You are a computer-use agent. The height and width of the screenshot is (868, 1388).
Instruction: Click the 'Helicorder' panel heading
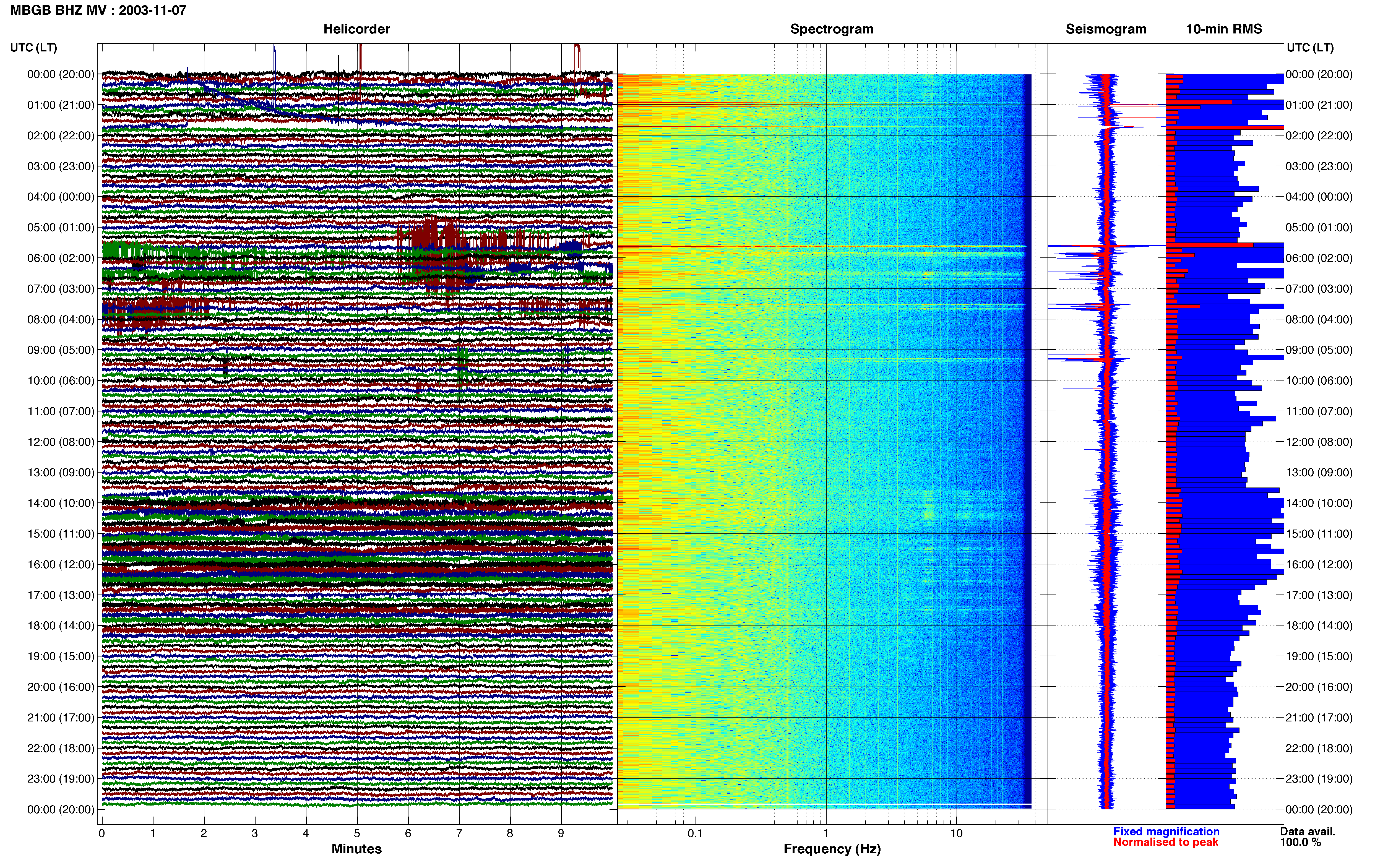tap(356, 29)
